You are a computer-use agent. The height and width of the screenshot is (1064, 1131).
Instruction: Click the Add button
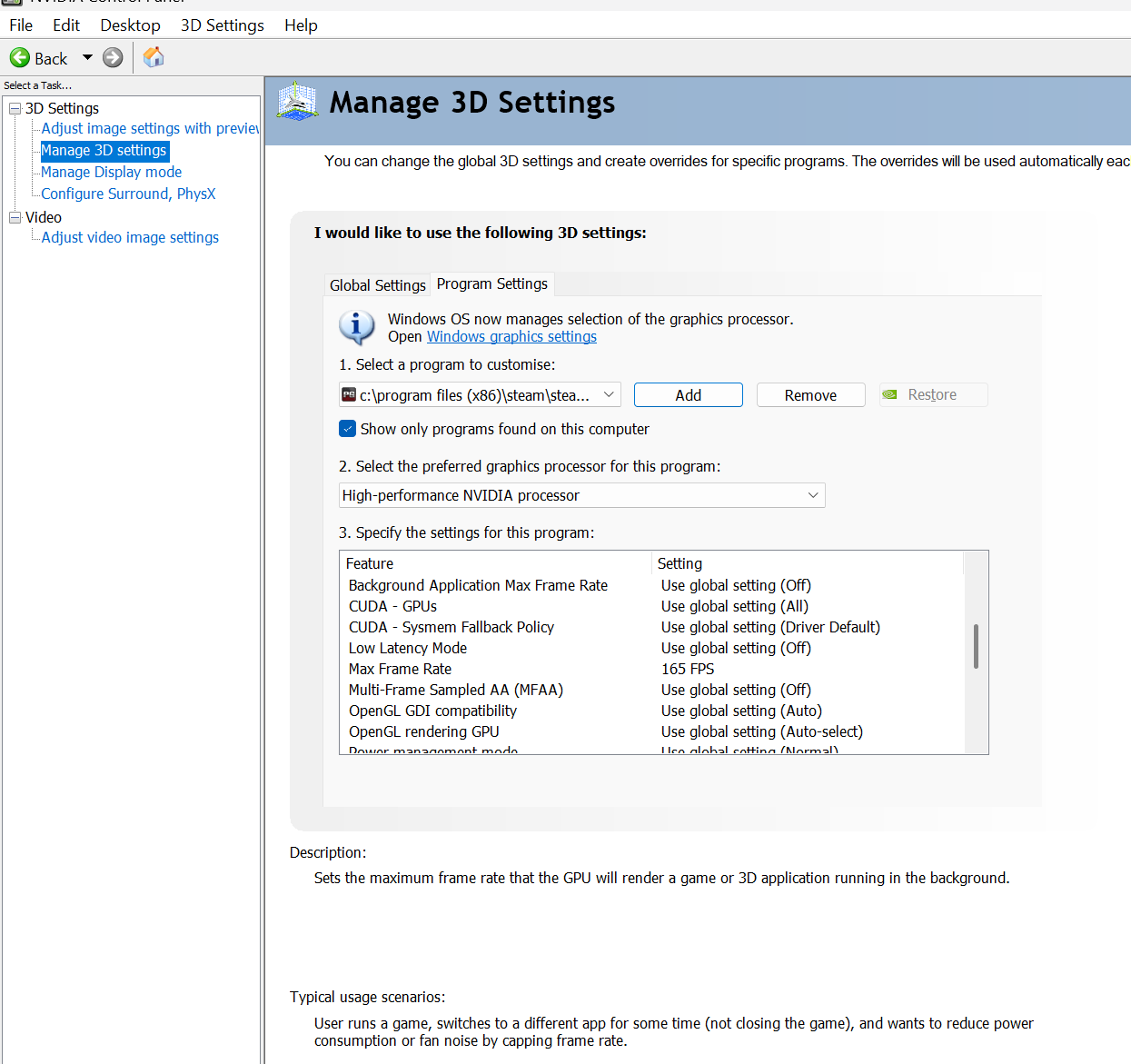click(x=688, y=395)
